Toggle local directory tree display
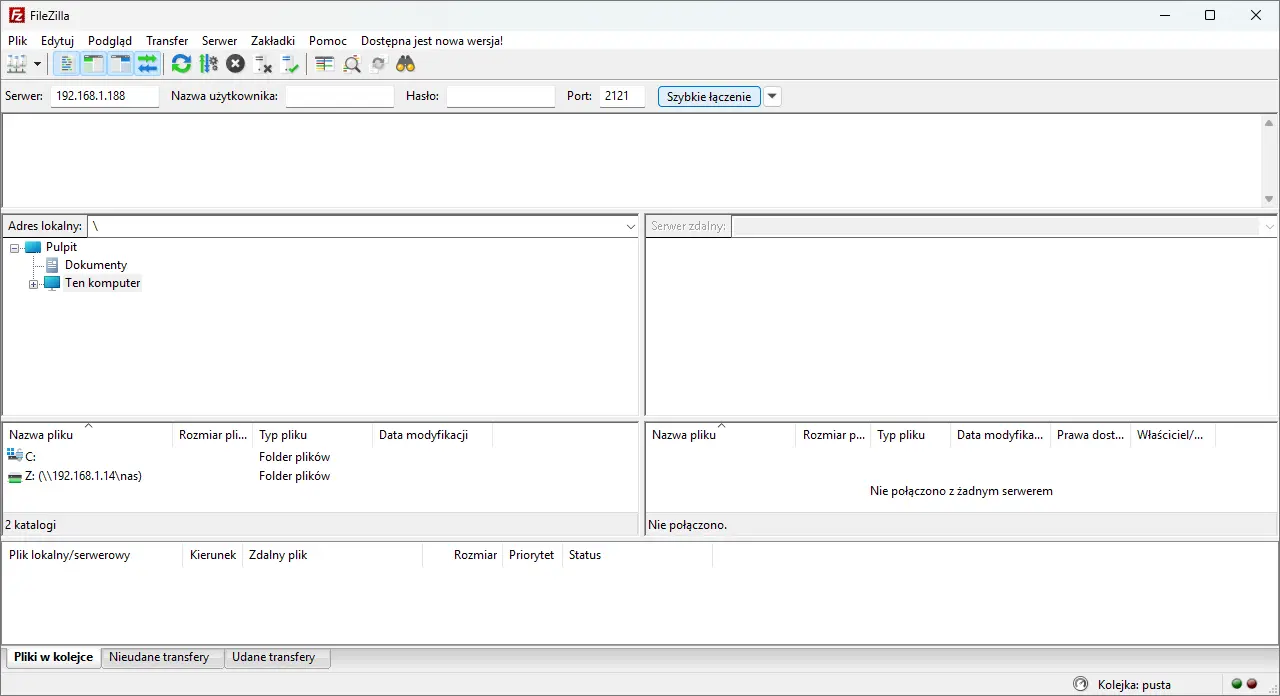 pos(94,64)
